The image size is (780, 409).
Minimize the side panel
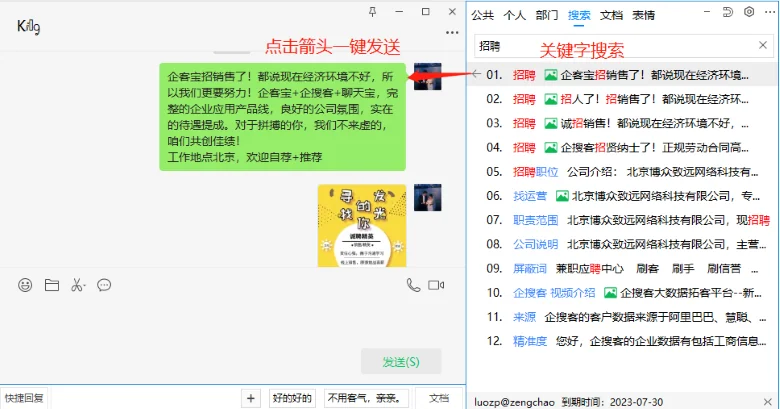click(706, 11)
